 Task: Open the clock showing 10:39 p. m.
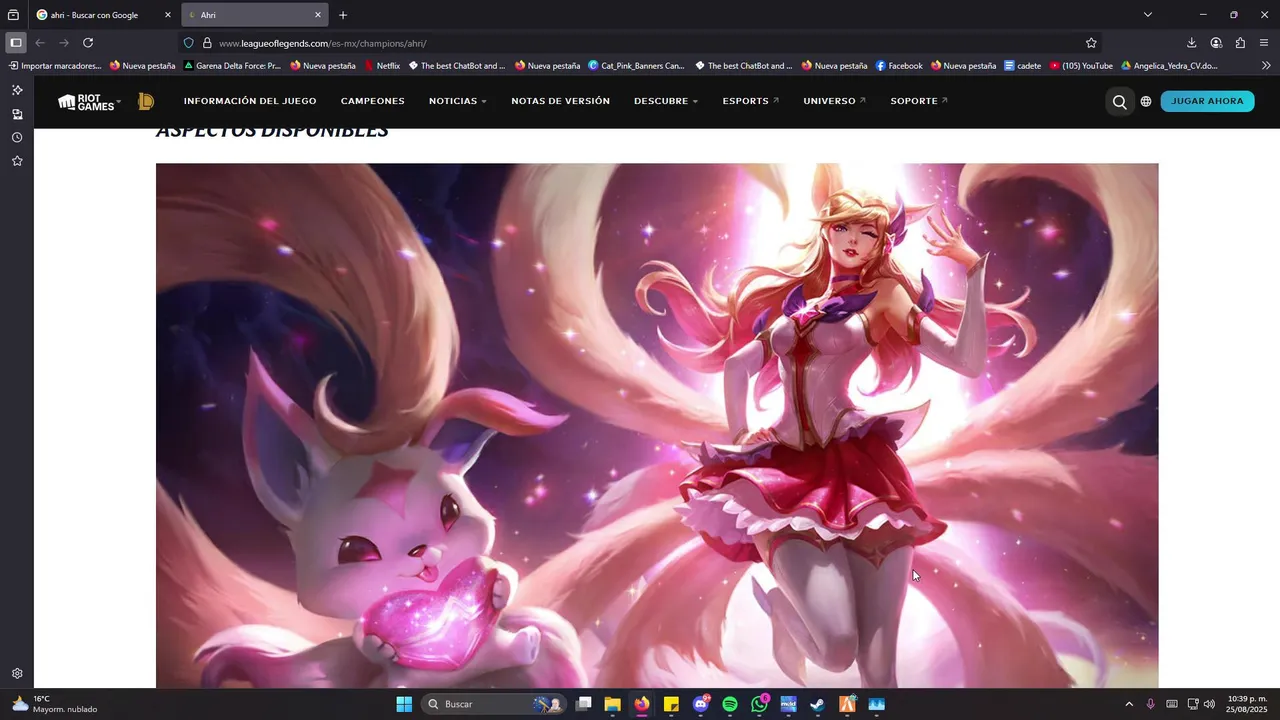pos(1246,704)
